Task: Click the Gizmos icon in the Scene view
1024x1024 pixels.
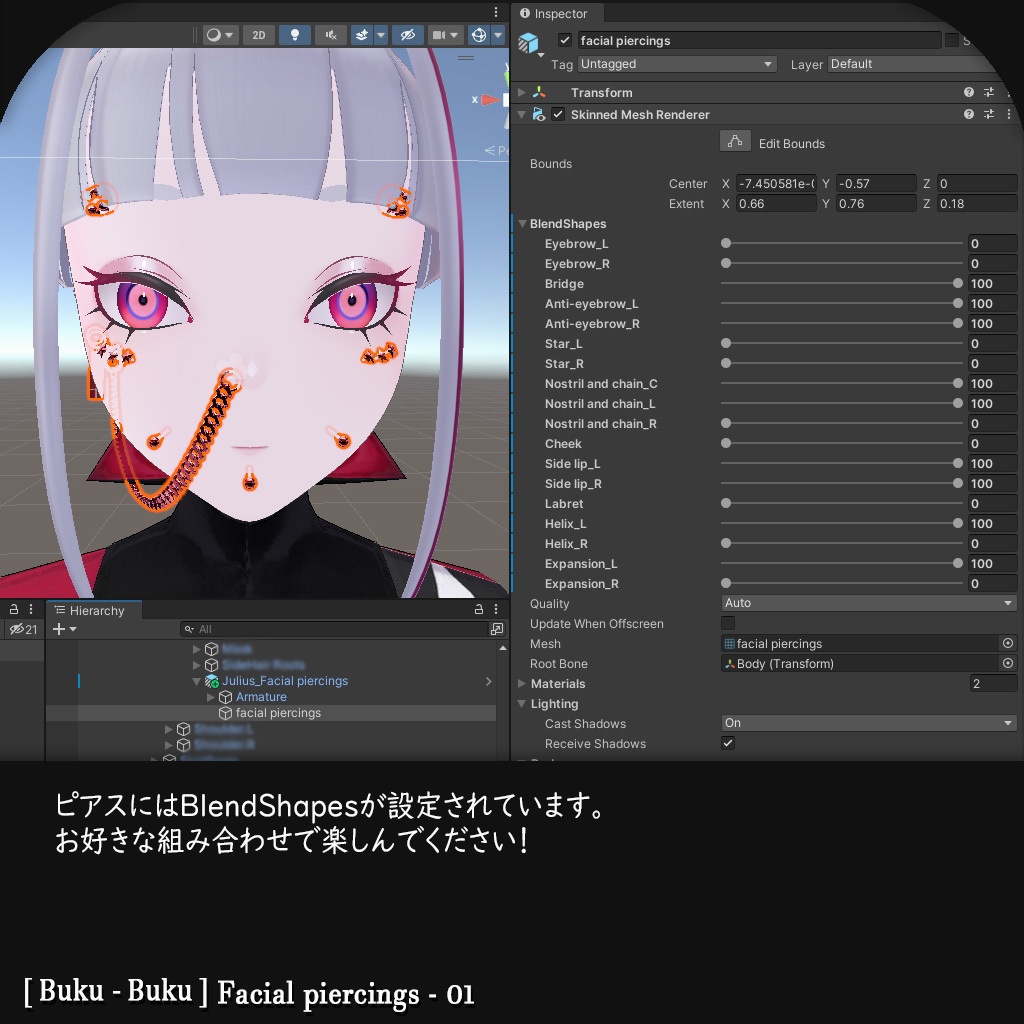Action: coord(478,34)
